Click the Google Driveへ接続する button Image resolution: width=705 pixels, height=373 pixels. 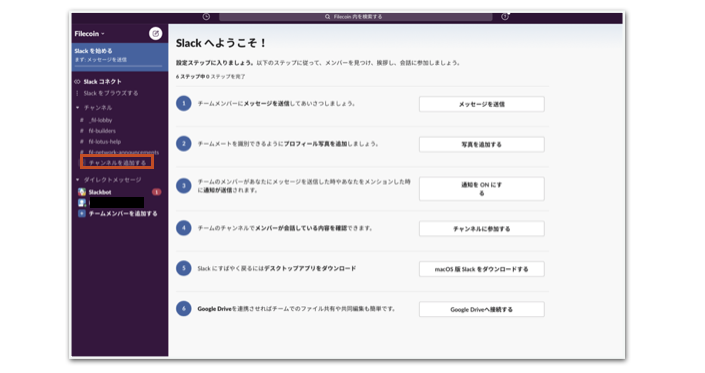482,309
